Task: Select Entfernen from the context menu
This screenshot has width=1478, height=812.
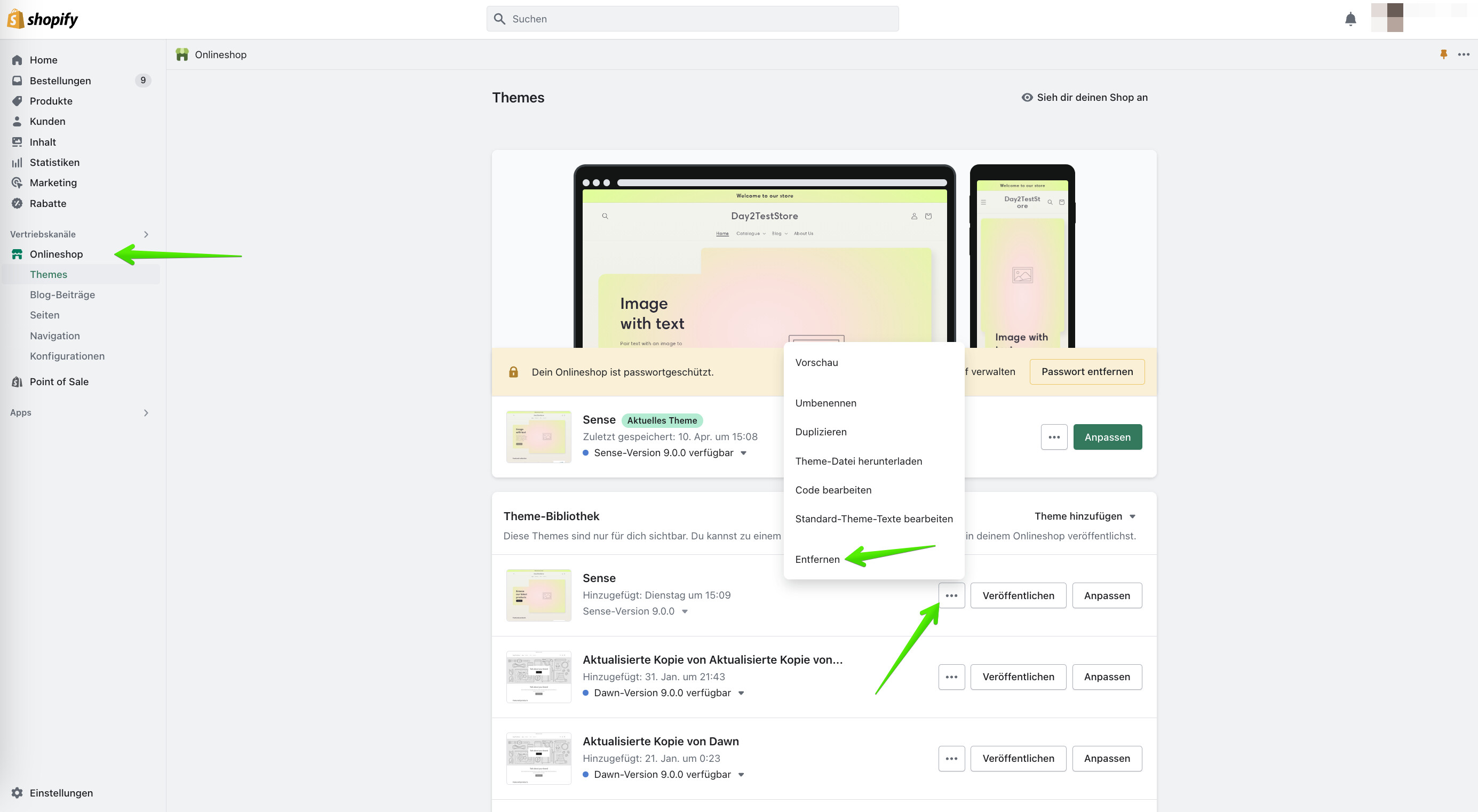Action: tap(817, 559)
